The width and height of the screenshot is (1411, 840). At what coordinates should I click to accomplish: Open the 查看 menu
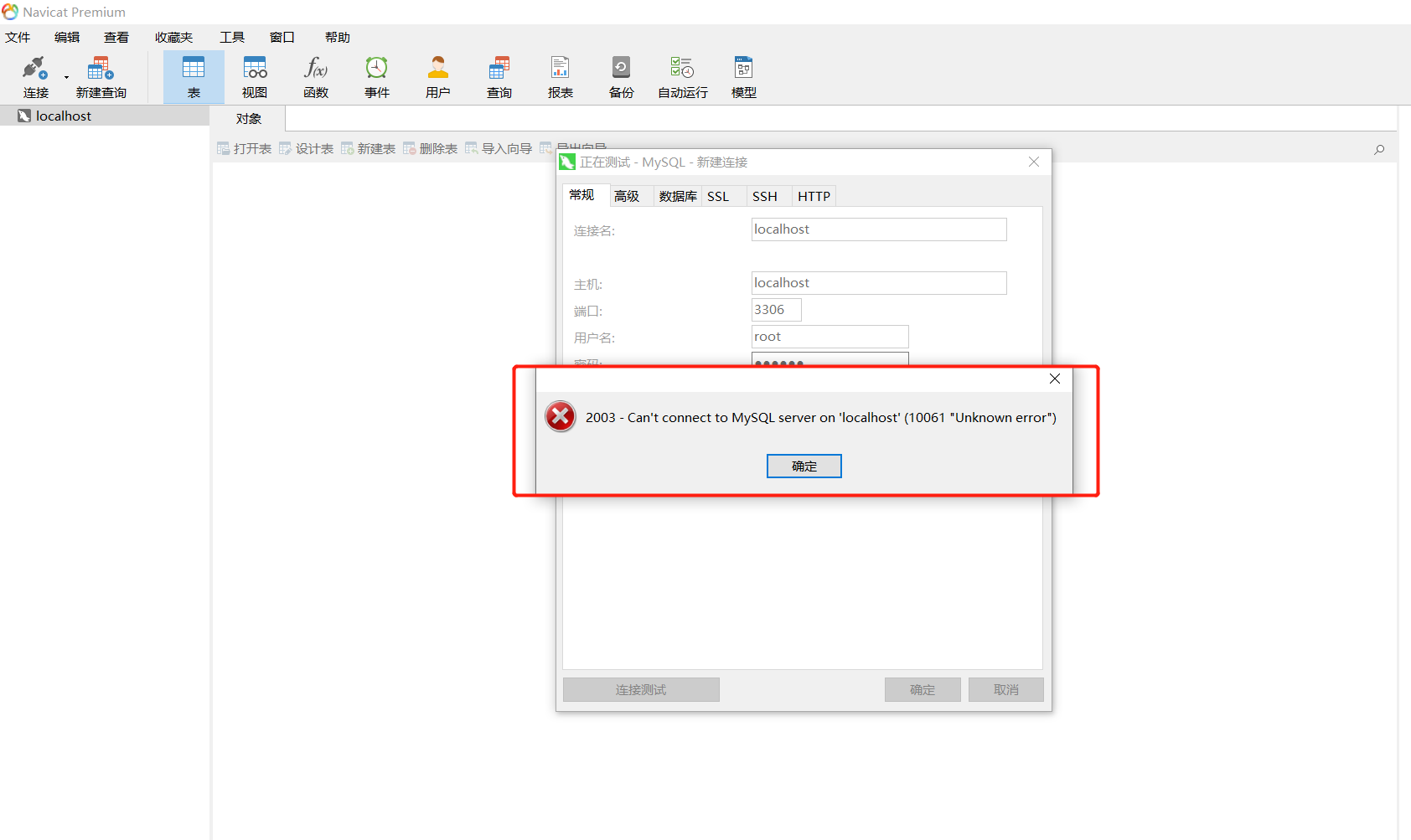tap(116, 37)
